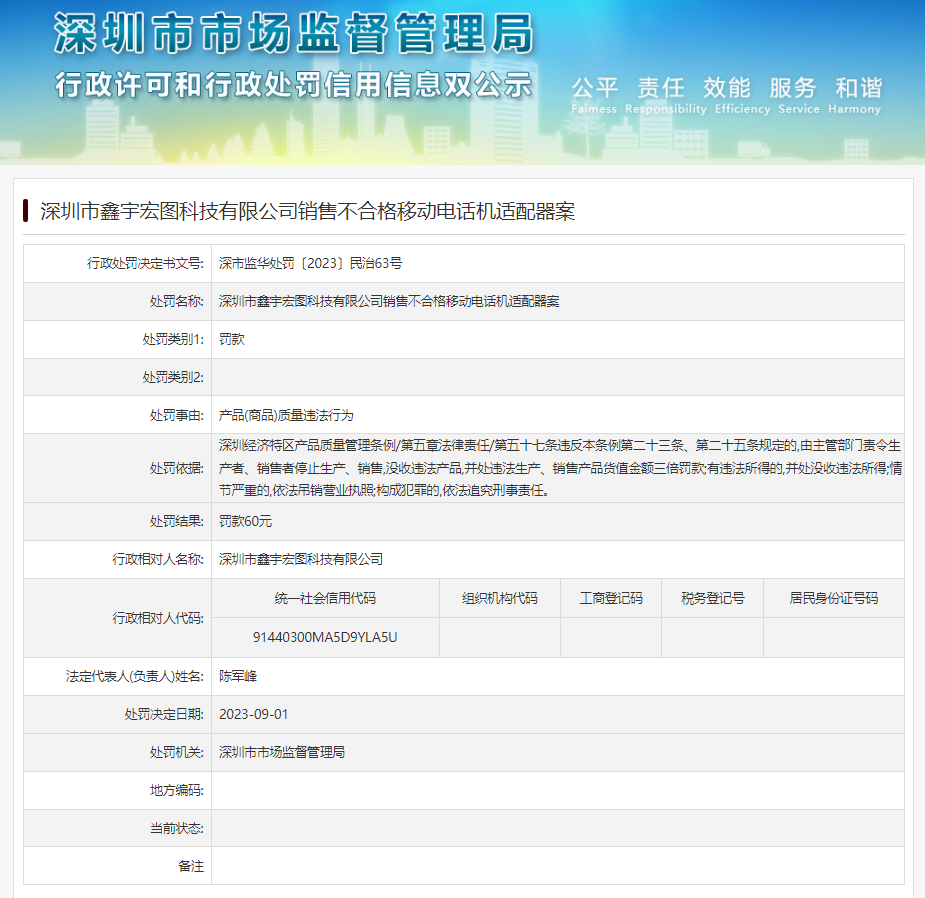Click the value 产品(商品)质量违法行为
The image size is (925, 898).
click(286, 415)
